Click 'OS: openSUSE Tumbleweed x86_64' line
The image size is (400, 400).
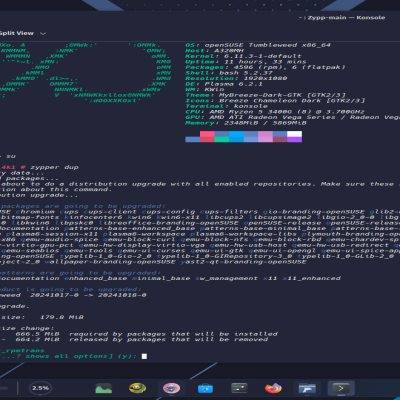258,45
